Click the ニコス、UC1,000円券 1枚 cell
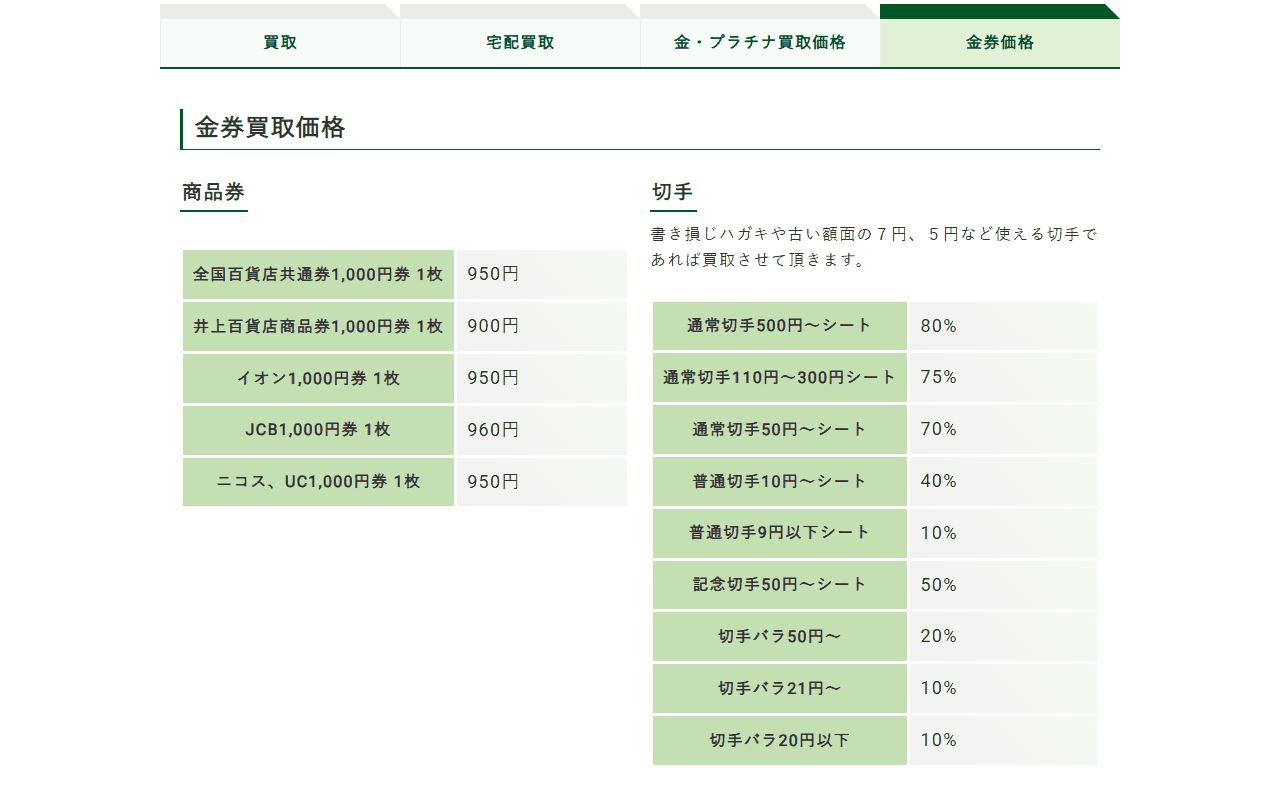This screenshot has width=1280, height=800. pos(318,482)
